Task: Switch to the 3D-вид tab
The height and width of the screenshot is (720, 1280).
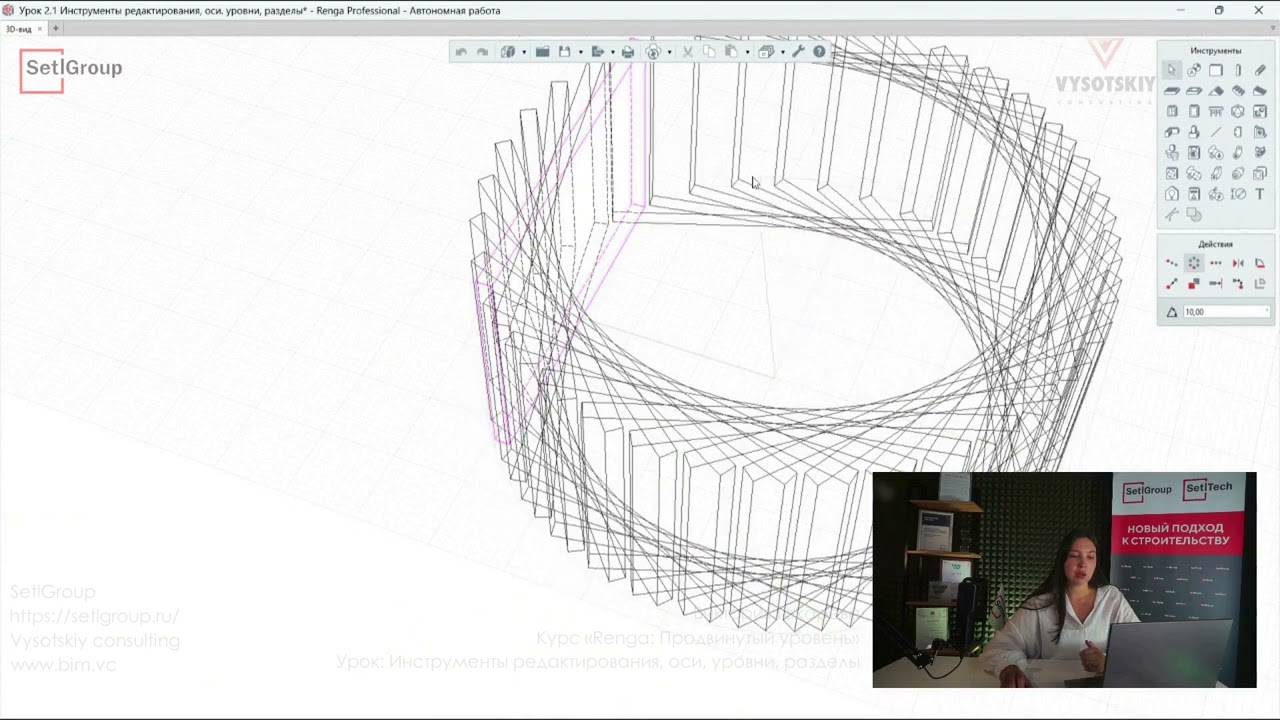Action: click(x=18, y=29)
